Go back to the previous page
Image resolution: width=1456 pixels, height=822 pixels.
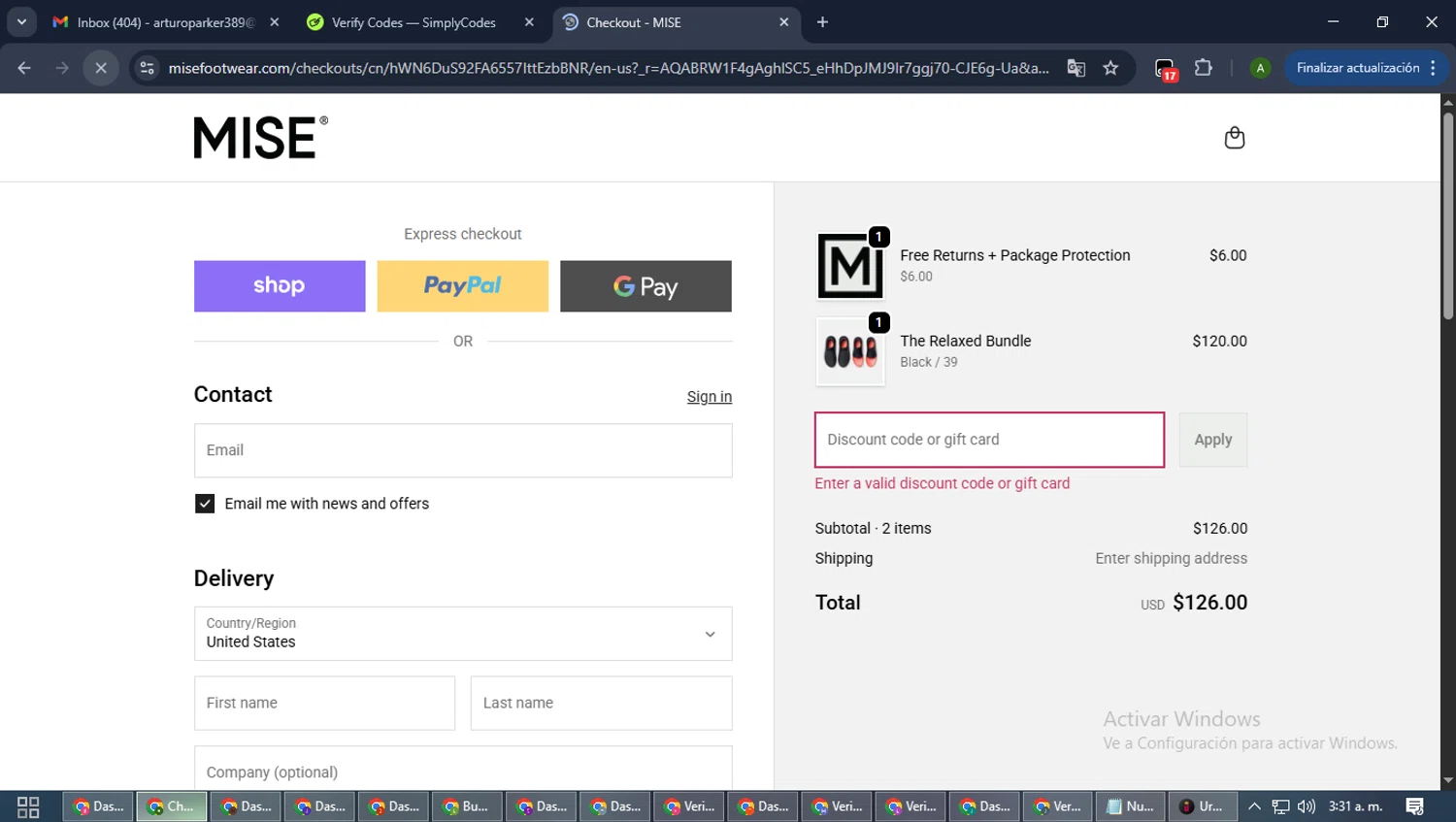point(24,68)
